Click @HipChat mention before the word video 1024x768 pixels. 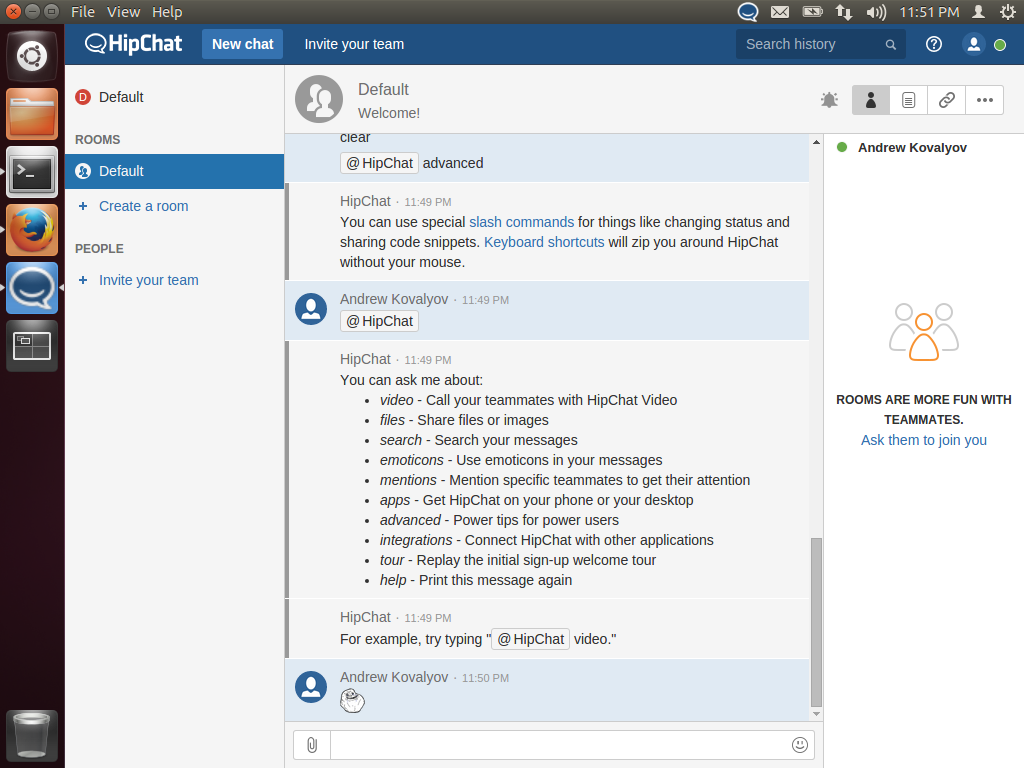click(530, 639)
